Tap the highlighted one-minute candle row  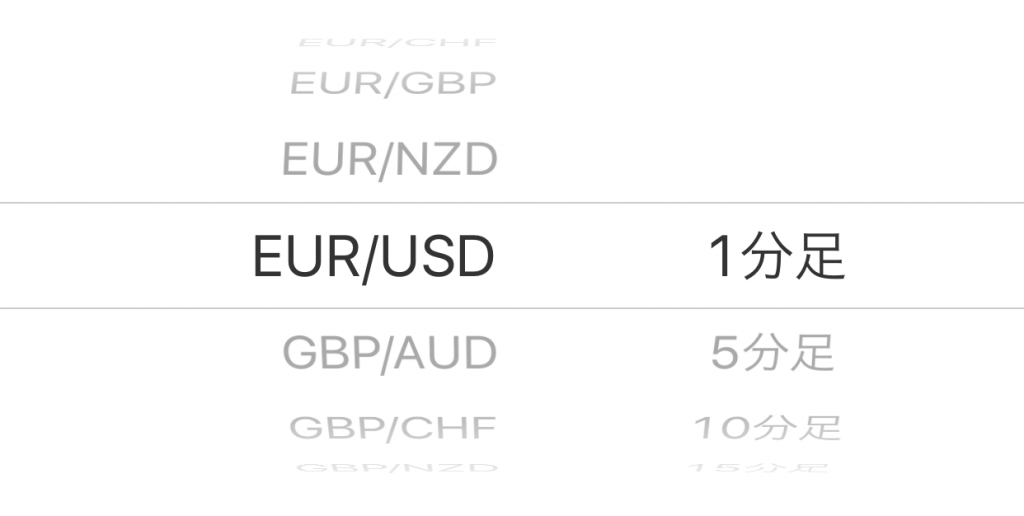[776, 257]
